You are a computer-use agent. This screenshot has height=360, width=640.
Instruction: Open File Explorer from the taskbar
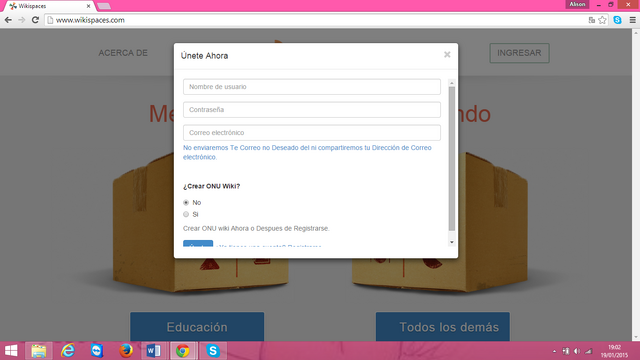pyautogui.click(x=39, y=351)
